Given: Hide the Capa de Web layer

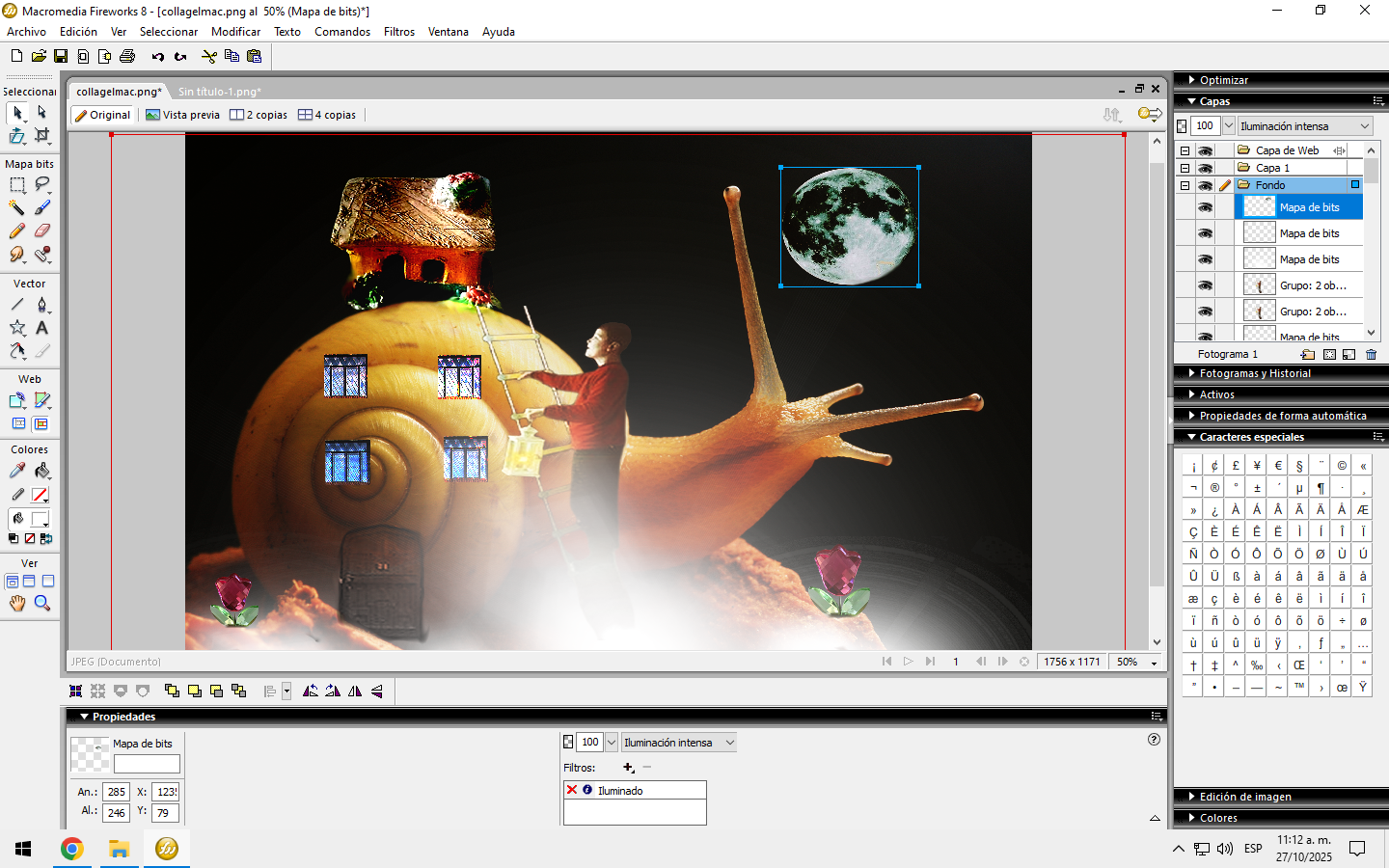Looking at the screenshot, I should click(x=1205, y=150).
